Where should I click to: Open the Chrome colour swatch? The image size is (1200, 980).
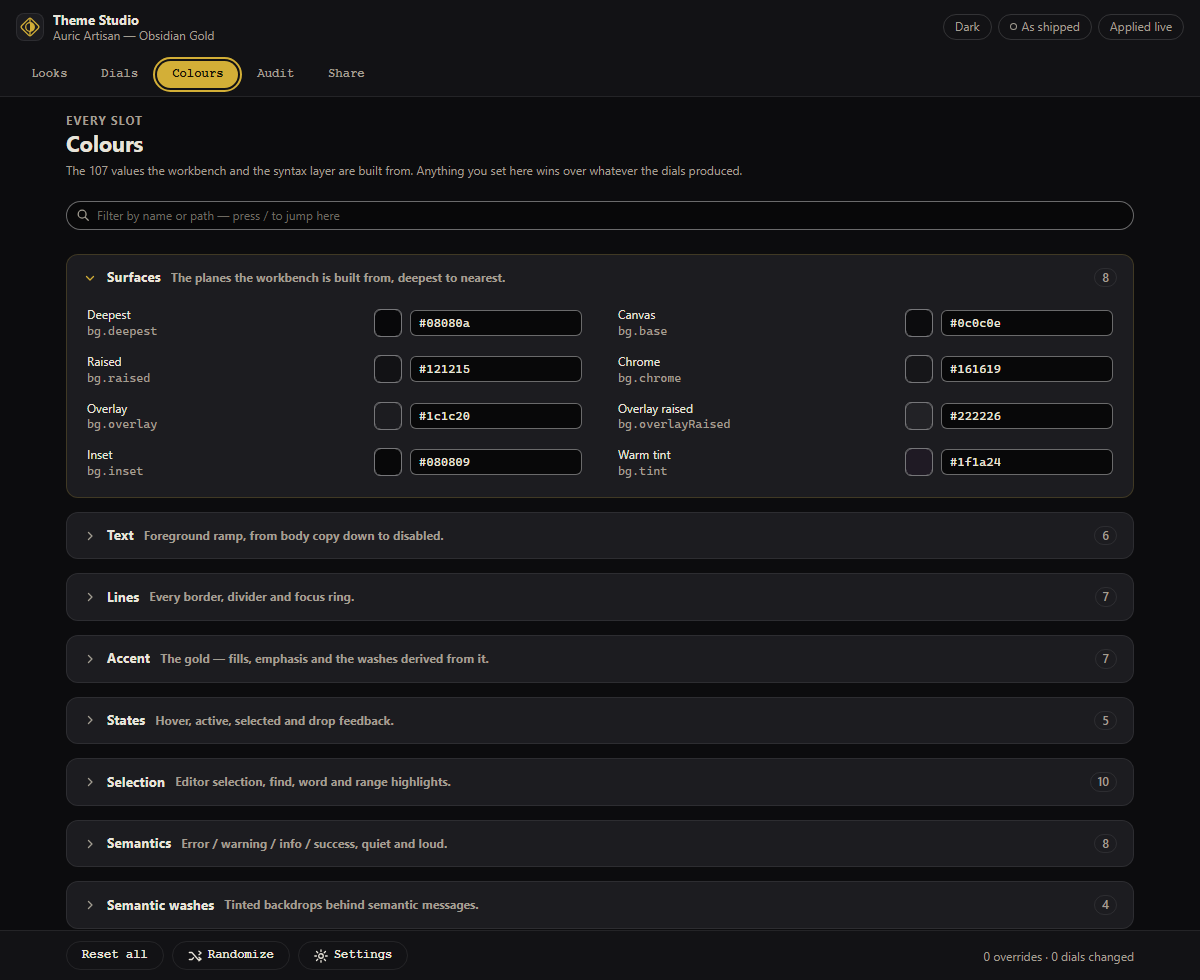[x=919, y=369]
